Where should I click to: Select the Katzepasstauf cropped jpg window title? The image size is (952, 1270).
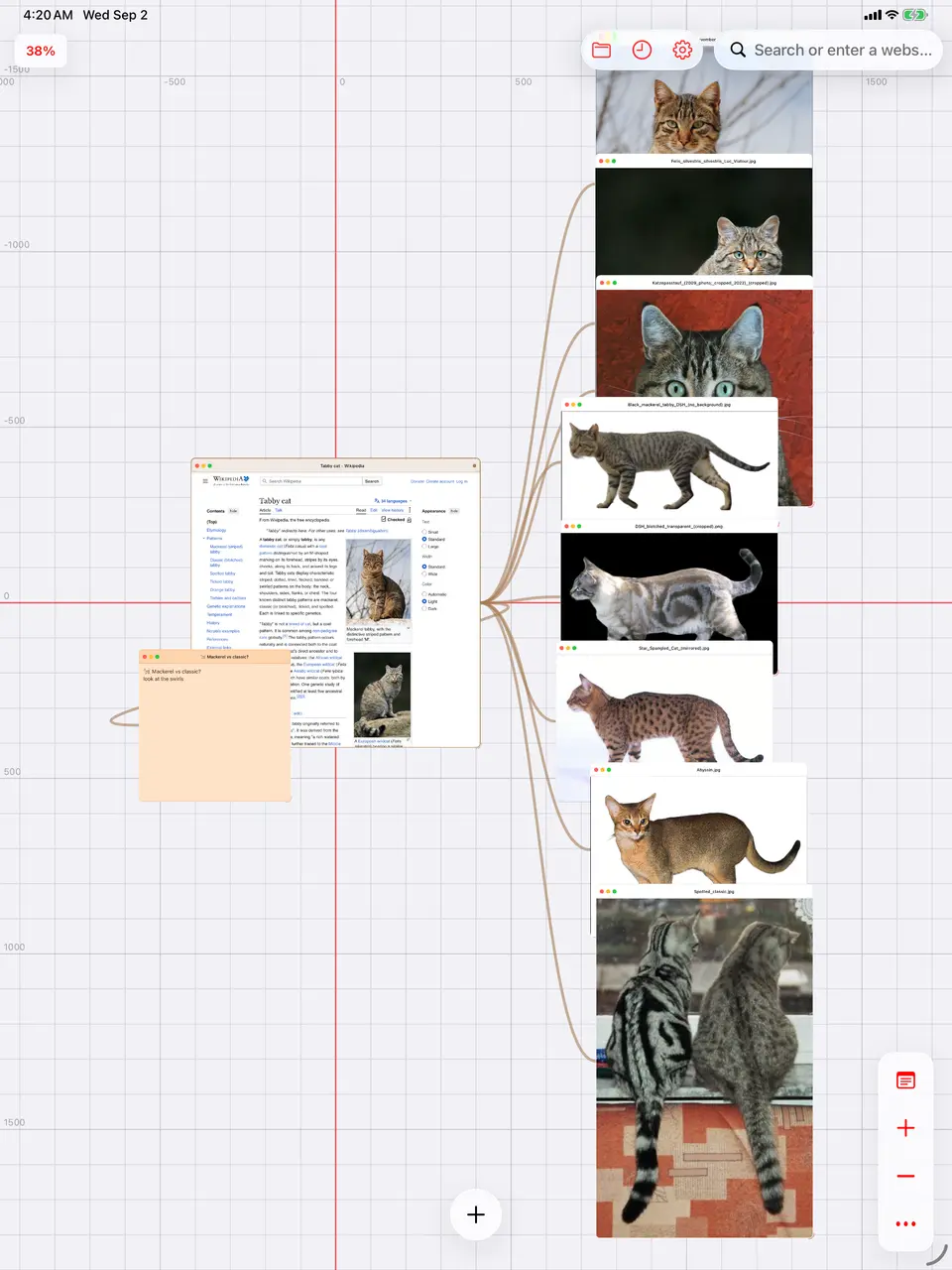(714, 283)
